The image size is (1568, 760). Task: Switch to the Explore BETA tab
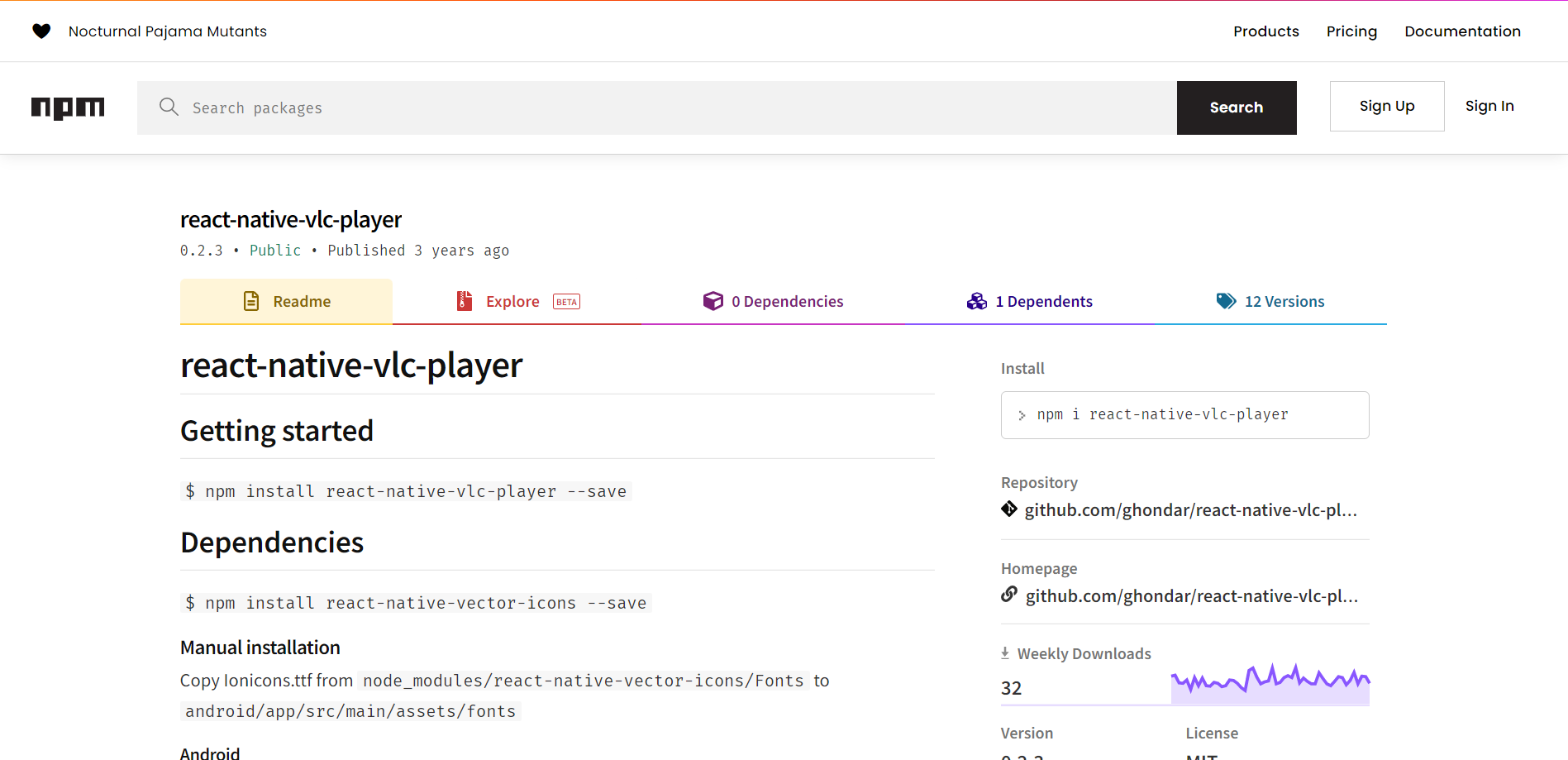pyautogui.click(x=514, y=301)
